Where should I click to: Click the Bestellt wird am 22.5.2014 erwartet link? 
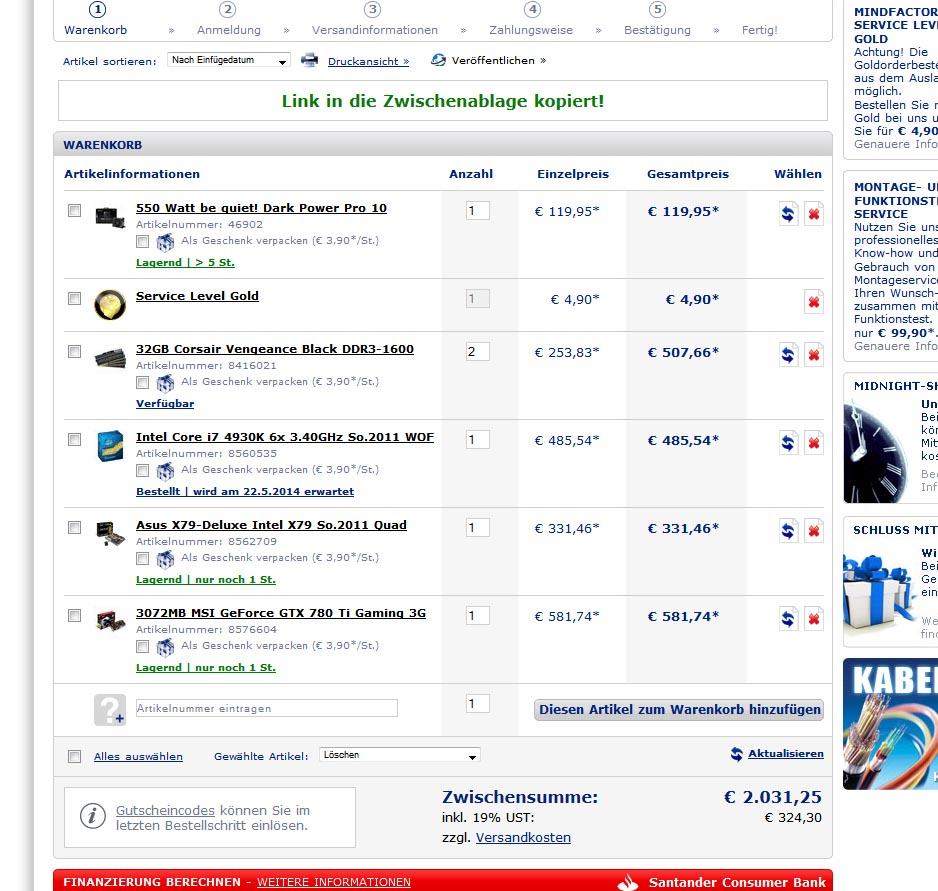245,491
